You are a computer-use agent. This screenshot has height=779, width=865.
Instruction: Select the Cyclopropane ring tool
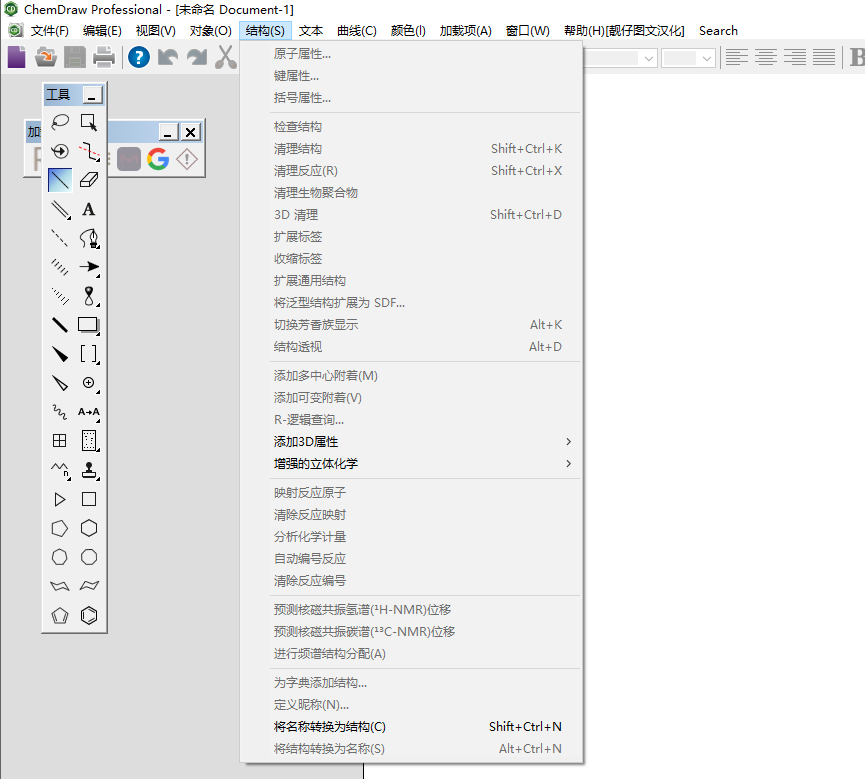[60, 499]
